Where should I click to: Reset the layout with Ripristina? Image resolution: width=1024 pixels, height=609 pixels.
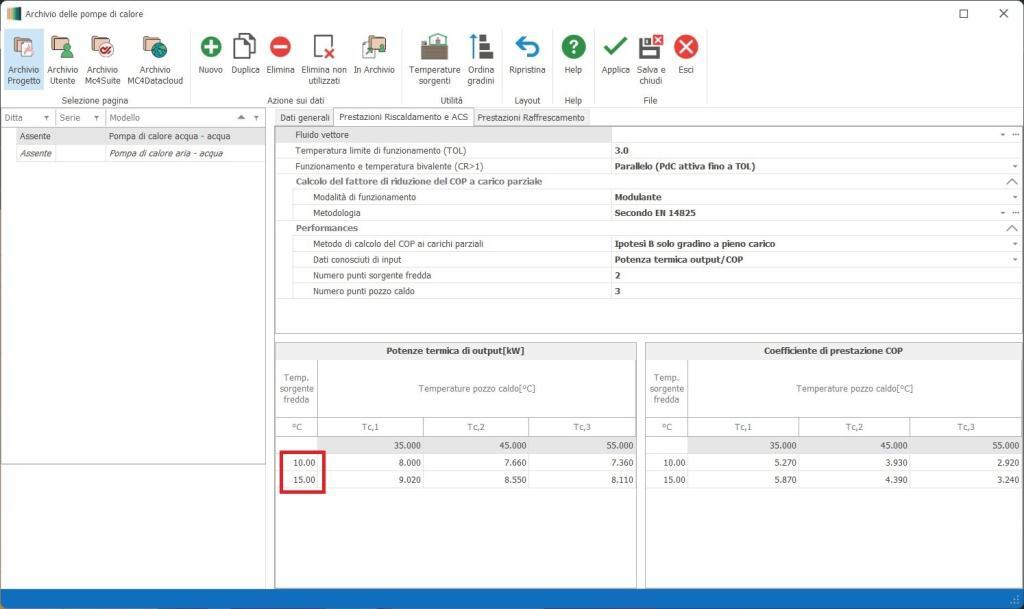pos(527,54)
